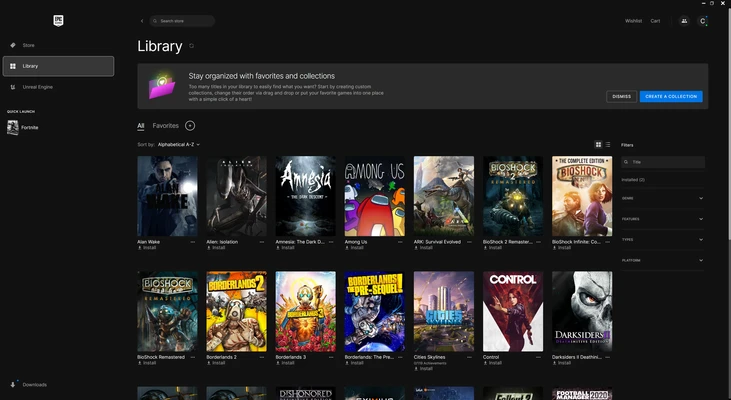Open the Cities Skylines cover thumbnail
The height and width of the screenshot is (400, 731).
[x=444, y=311]
